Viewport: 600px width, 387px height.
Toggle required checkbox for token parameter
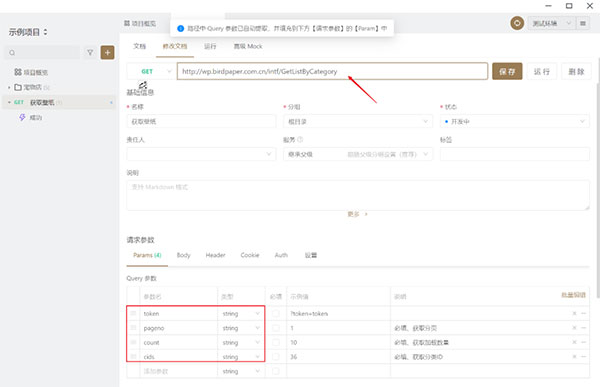[276, 314]
